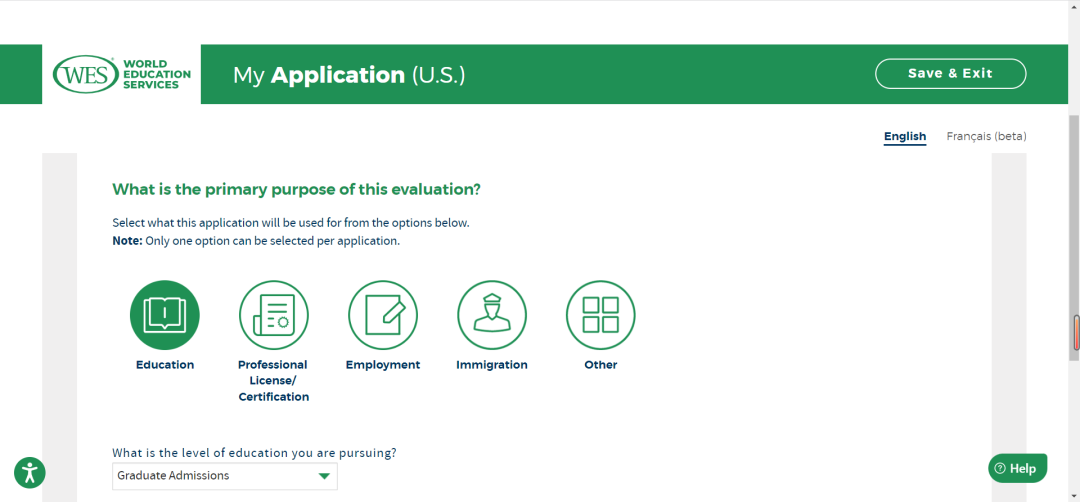
Task: Switch language to Français (beta)
Action: pos(986,136)
